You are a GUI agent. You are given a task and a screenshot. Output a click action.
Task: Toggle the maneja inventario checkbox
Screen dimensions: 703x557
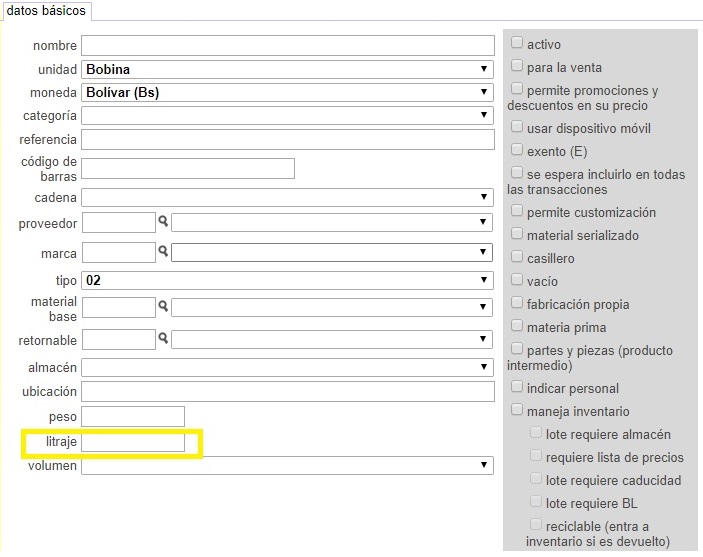pyautogui.click(x=517, y=409)
